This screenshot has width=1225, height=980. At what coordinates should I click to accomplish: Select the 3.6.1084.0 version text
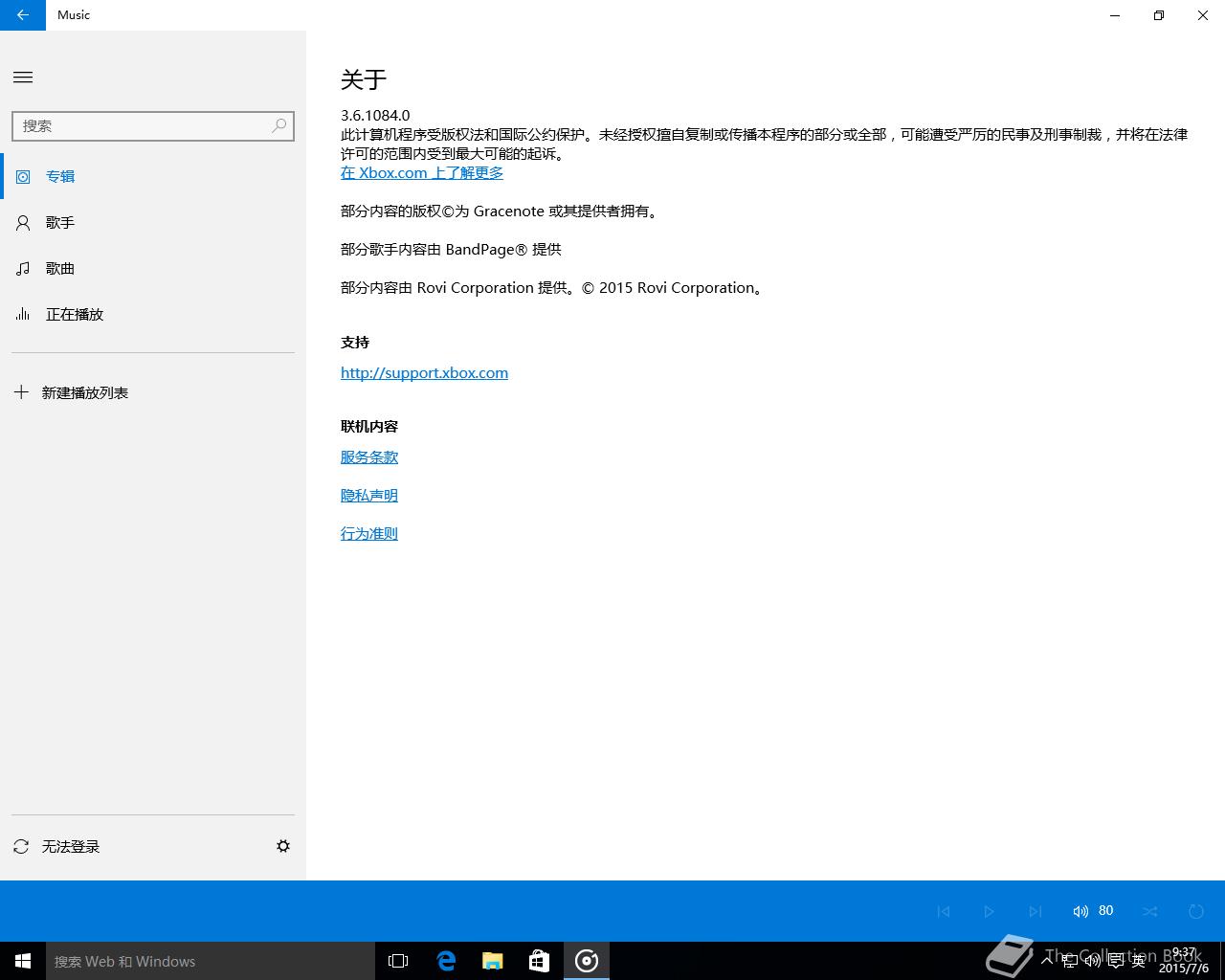click(x=375, y=115)
